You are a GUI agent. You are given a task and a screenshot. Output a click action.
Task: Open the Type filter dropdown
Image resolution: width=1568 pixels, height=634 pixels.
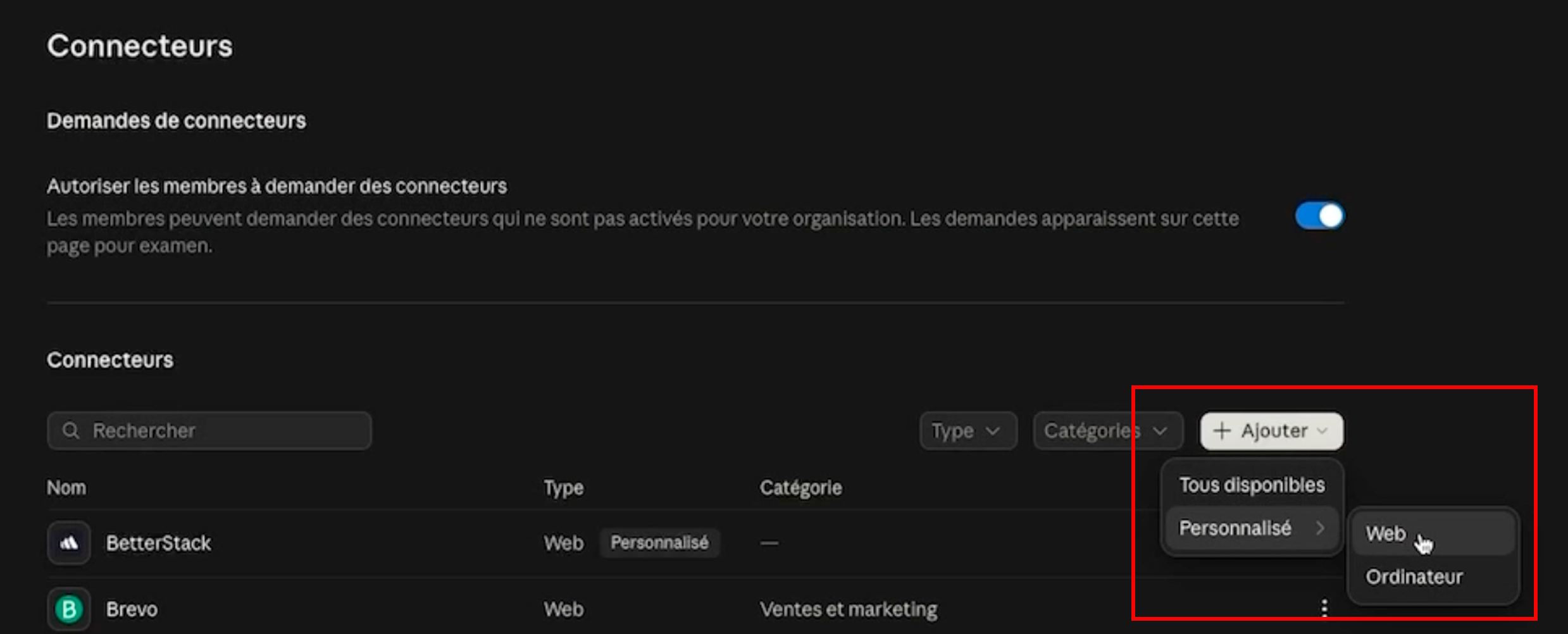pyautogui.click(x=968, y=431)
